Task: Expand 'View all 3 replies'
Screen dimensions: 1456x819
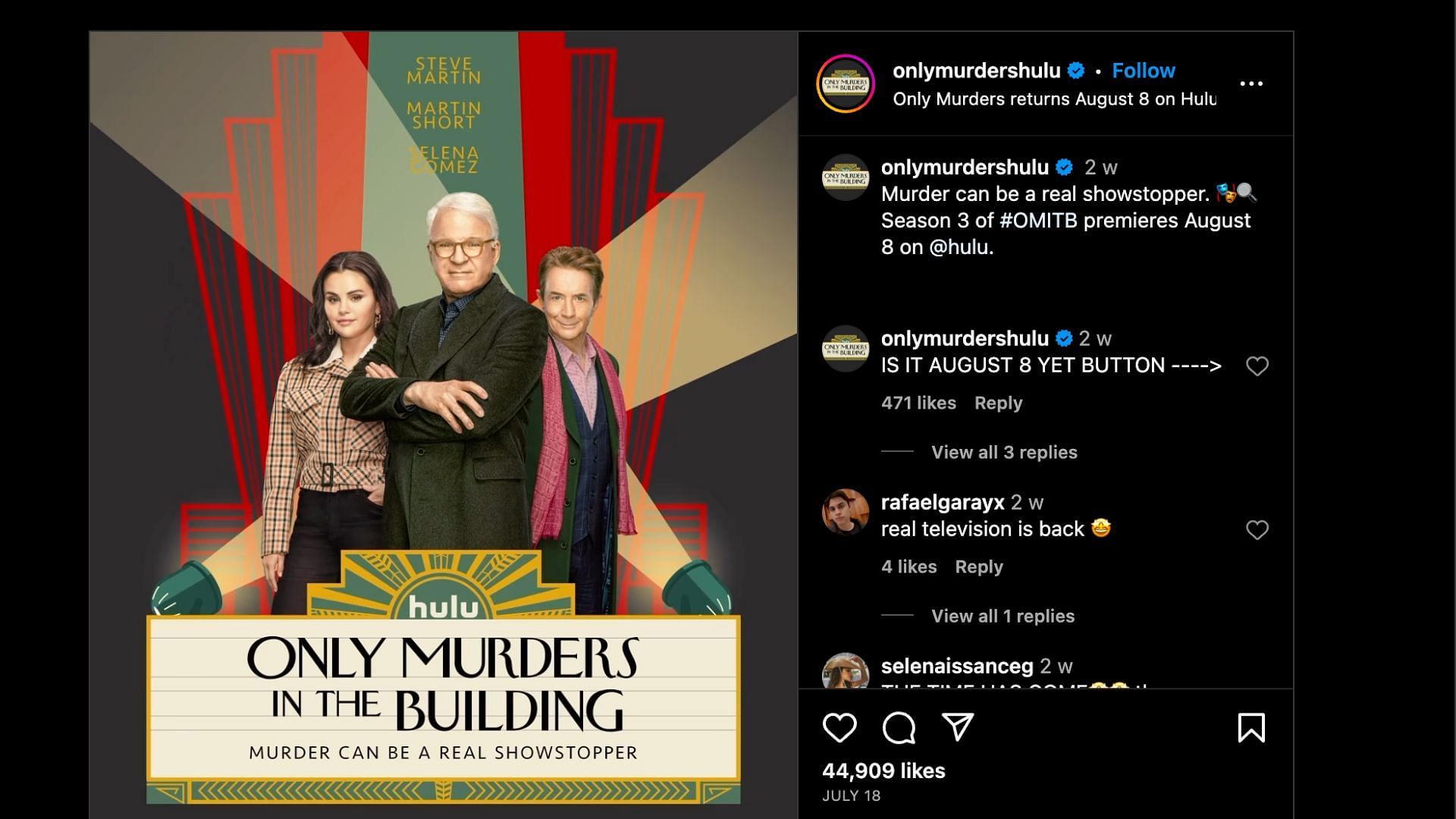Action: tap(1004, 452)
